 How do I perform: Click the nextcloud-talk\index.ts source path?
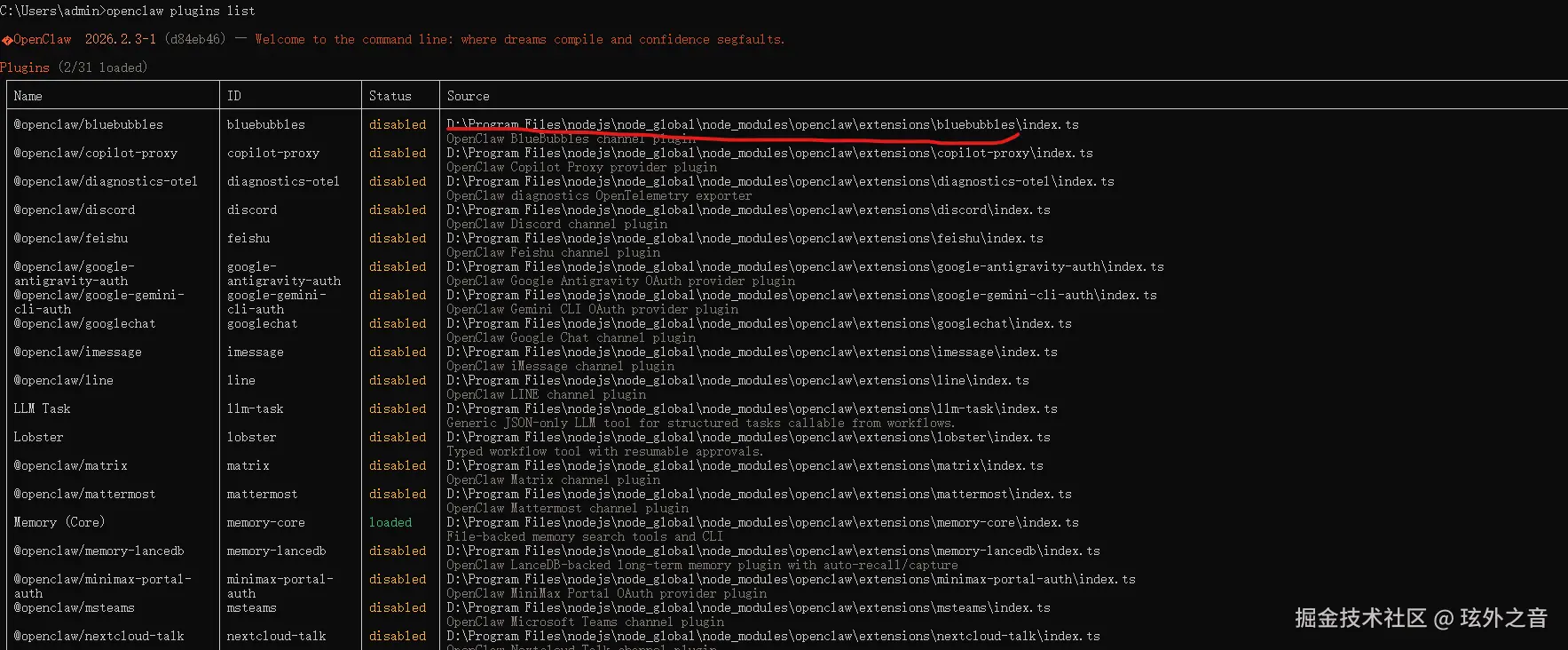(774, 636)
